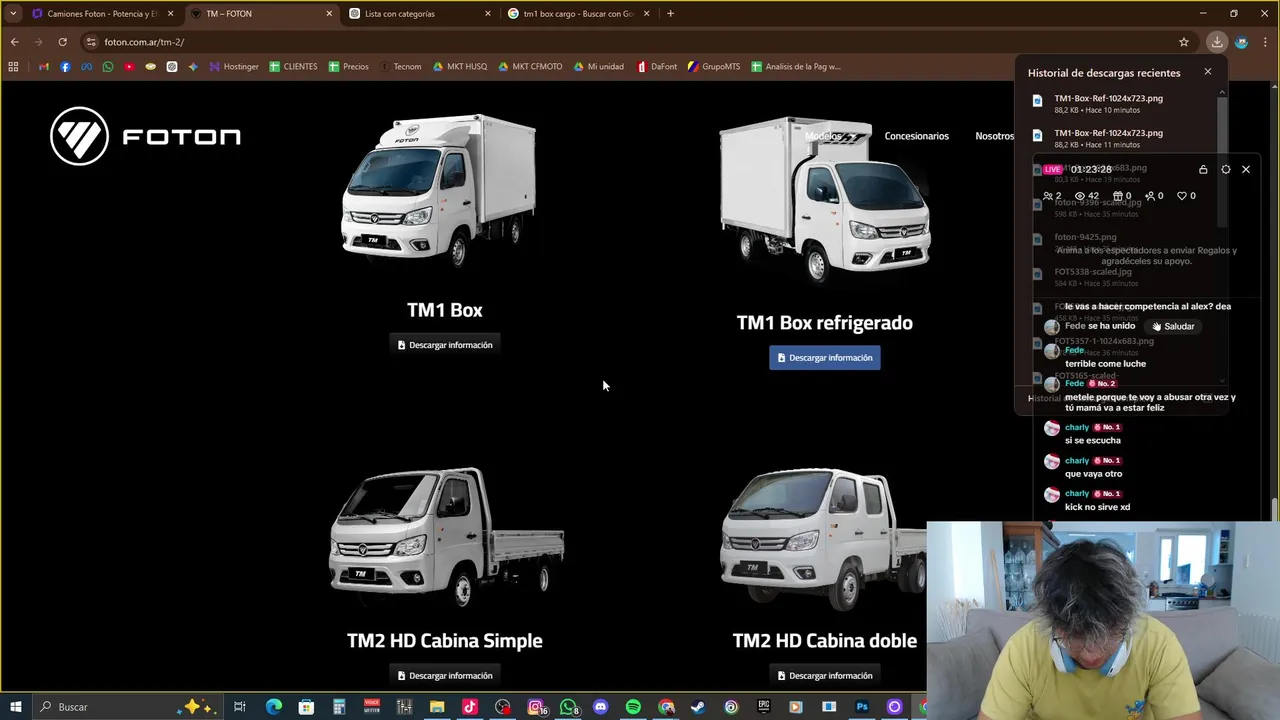The width and height of the screenshot is (1280, 720).
Task: Open DaFont bookmark
Action: [x=656, y=67]
